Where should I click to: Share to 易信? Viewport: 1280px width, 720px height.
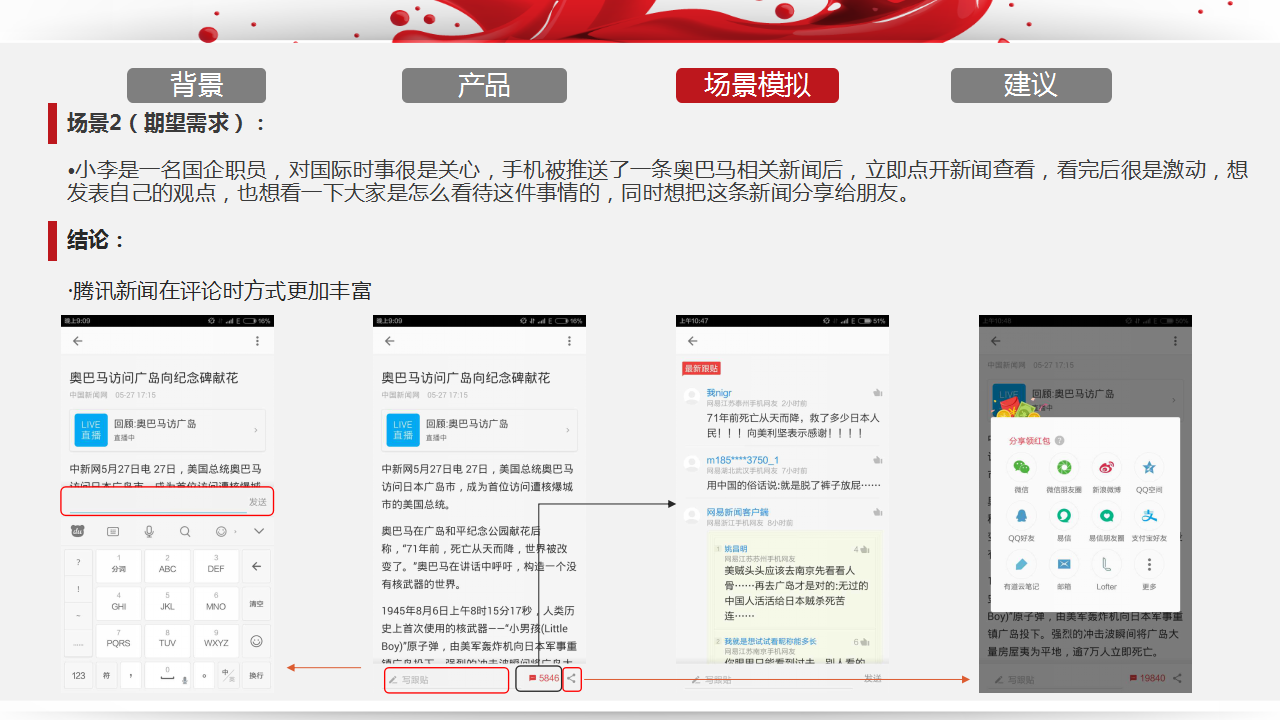1064,515
